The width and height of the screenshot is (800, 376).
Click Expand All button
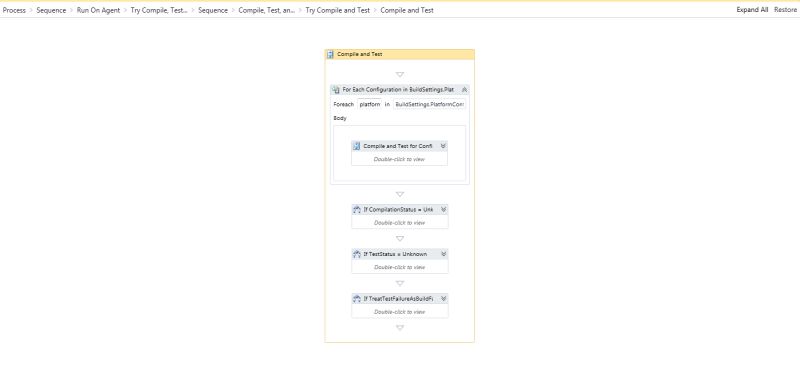(752, 10)
